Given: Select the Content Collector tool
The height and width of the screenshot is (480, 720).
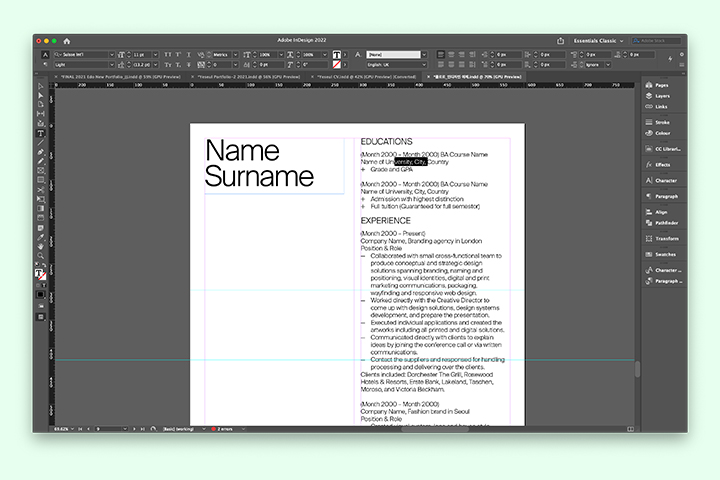Looking at the screenshot, I should click(40, 123).
